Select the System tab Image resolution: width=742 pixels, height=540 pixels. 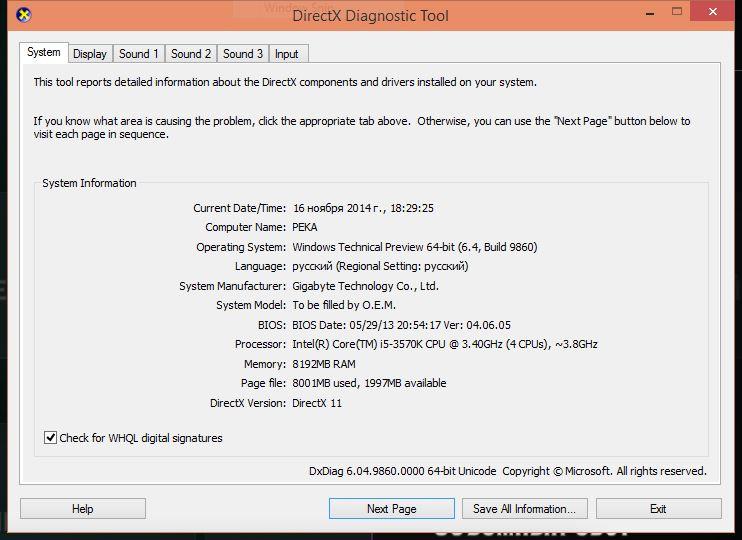pos(44,52)
